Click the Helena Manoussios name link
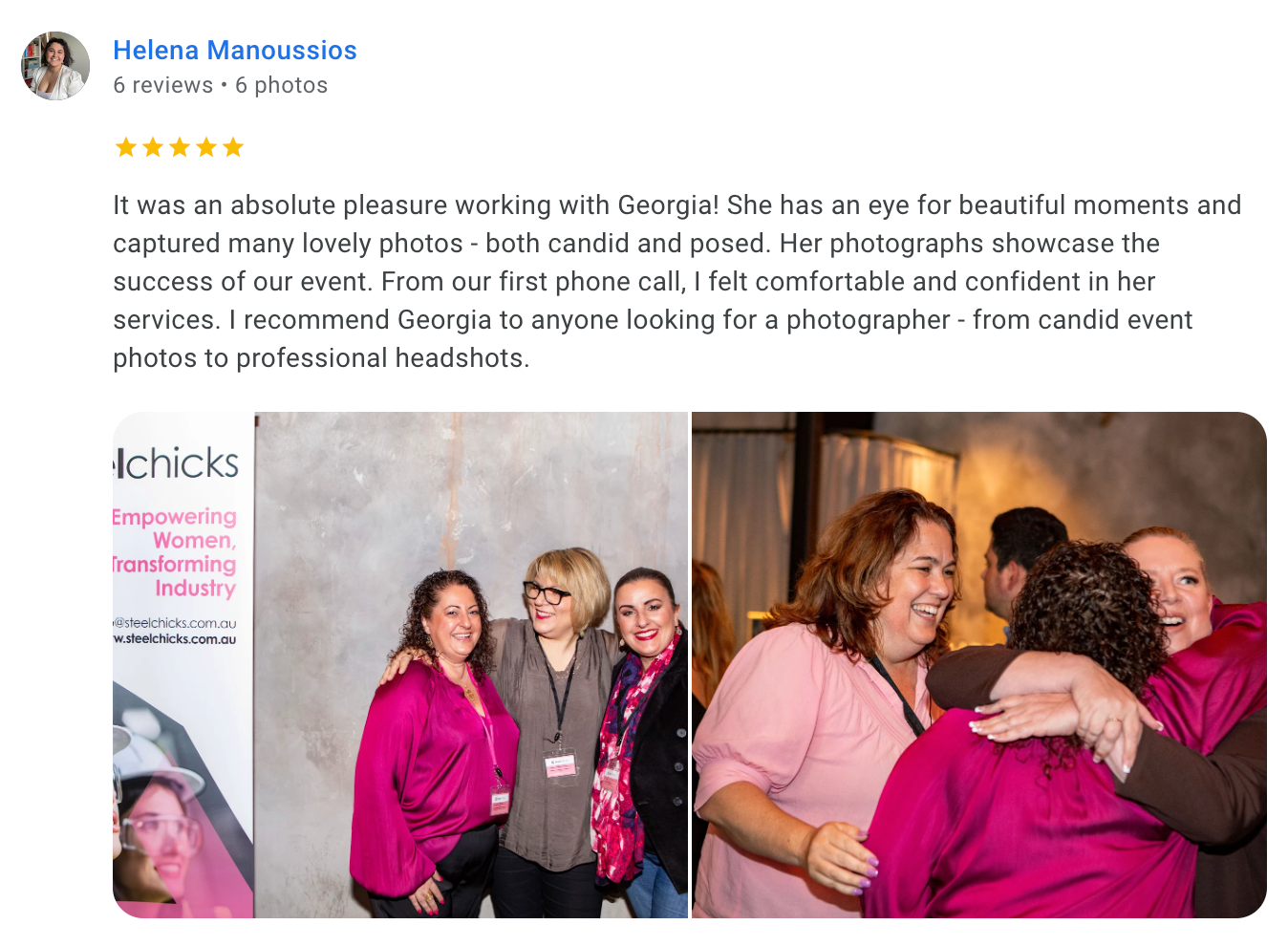 (235, 50)
